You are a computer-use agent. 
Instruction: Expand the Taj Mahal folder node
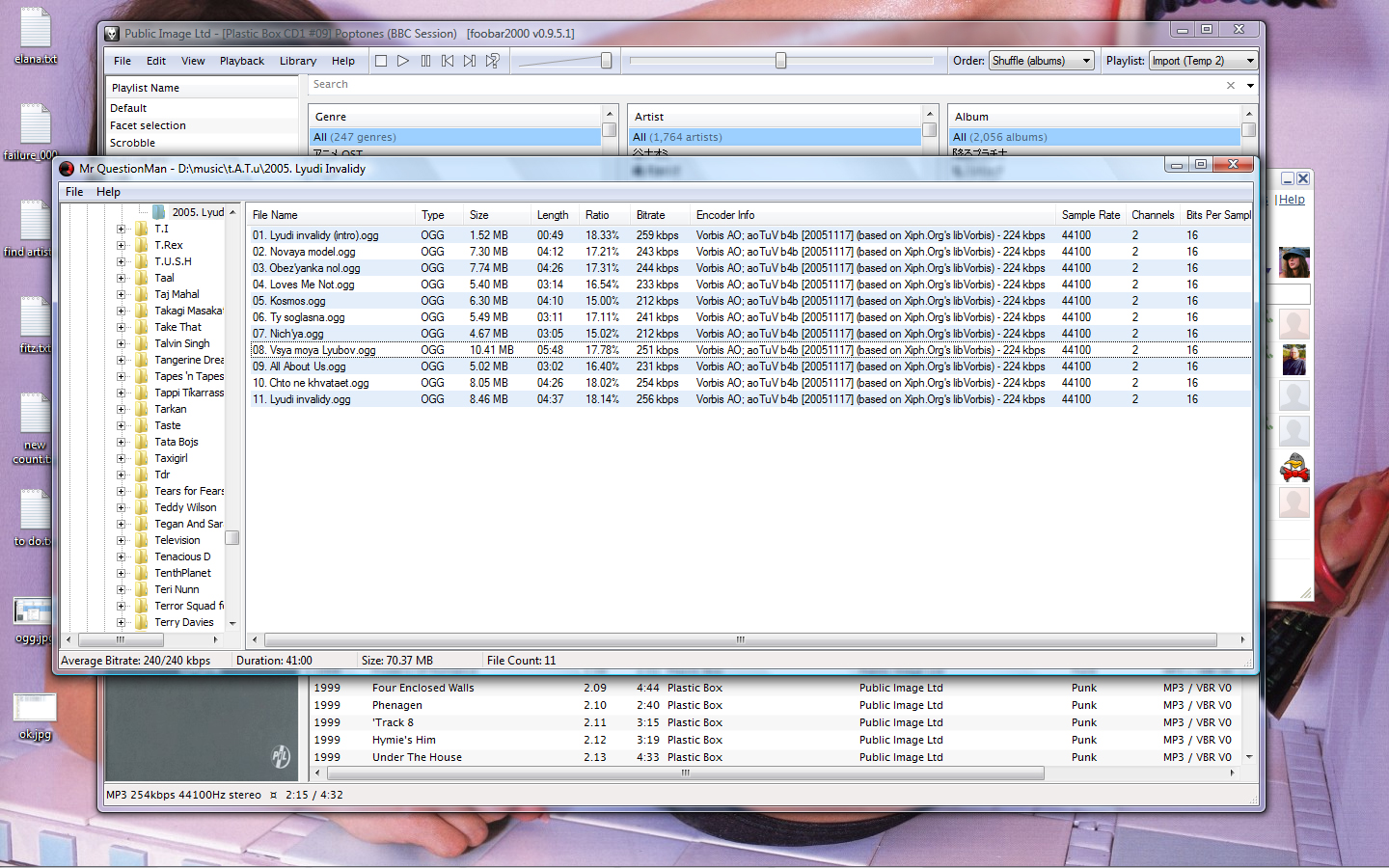point(121,295)
